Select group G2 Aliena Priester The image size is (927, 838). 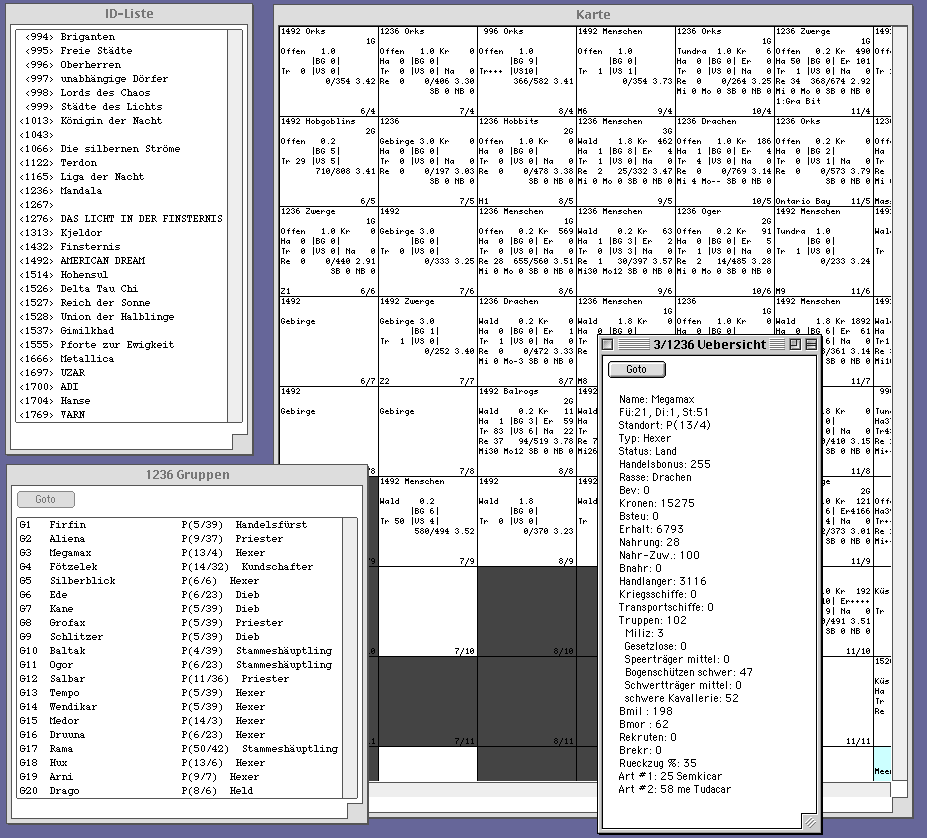pyautogui.click(x=179, y=539)
